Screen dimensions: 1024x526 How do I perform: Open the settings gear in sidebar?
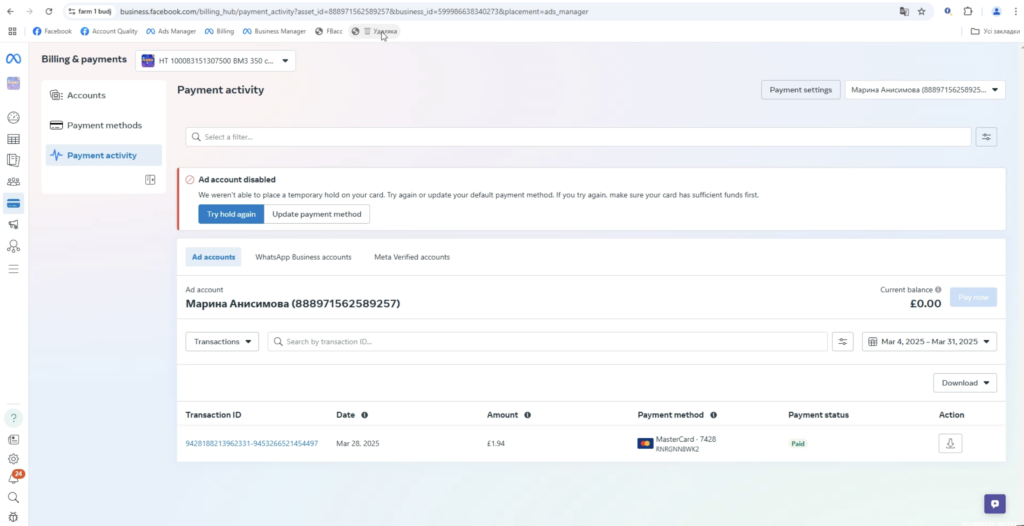pyautogui.click(x=13, y=458)
